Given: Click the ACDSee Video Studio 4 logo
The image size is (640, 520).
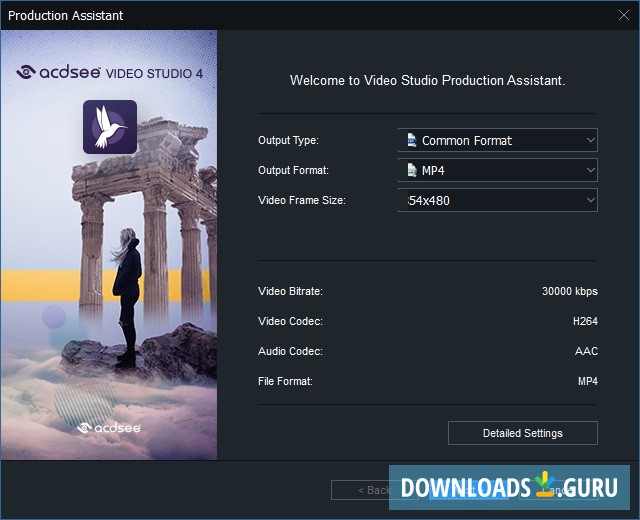Looking at the screenshot, I should click(109, 72).
